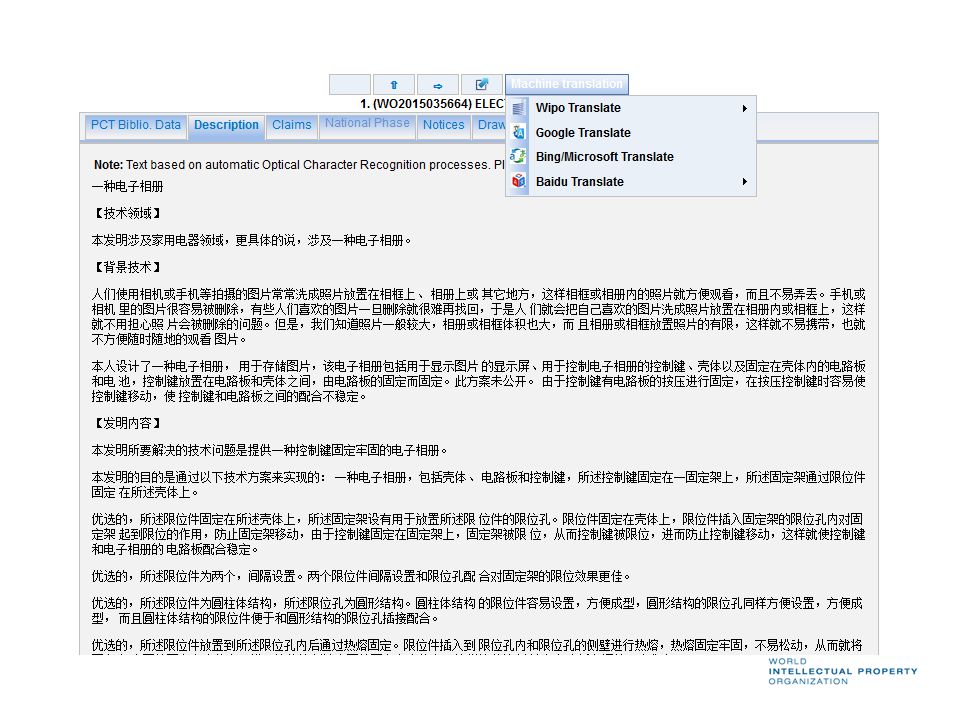Select the Baidu Translate option

click(631, 182)
